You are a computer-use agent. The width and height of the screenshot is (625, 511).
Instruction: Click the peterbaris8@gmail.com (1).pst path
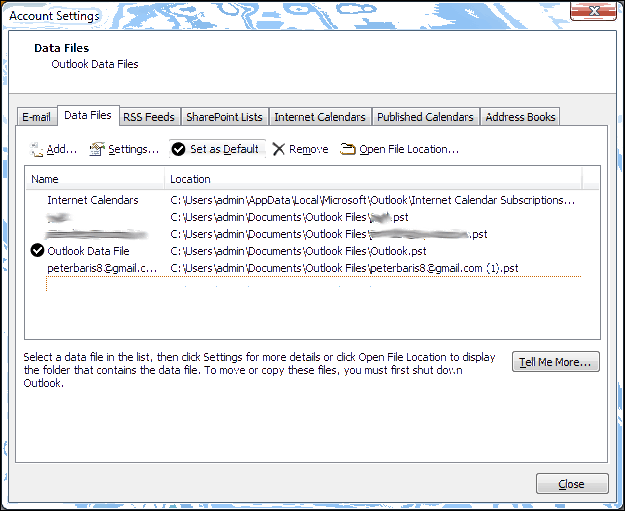(x=344, y=268)
